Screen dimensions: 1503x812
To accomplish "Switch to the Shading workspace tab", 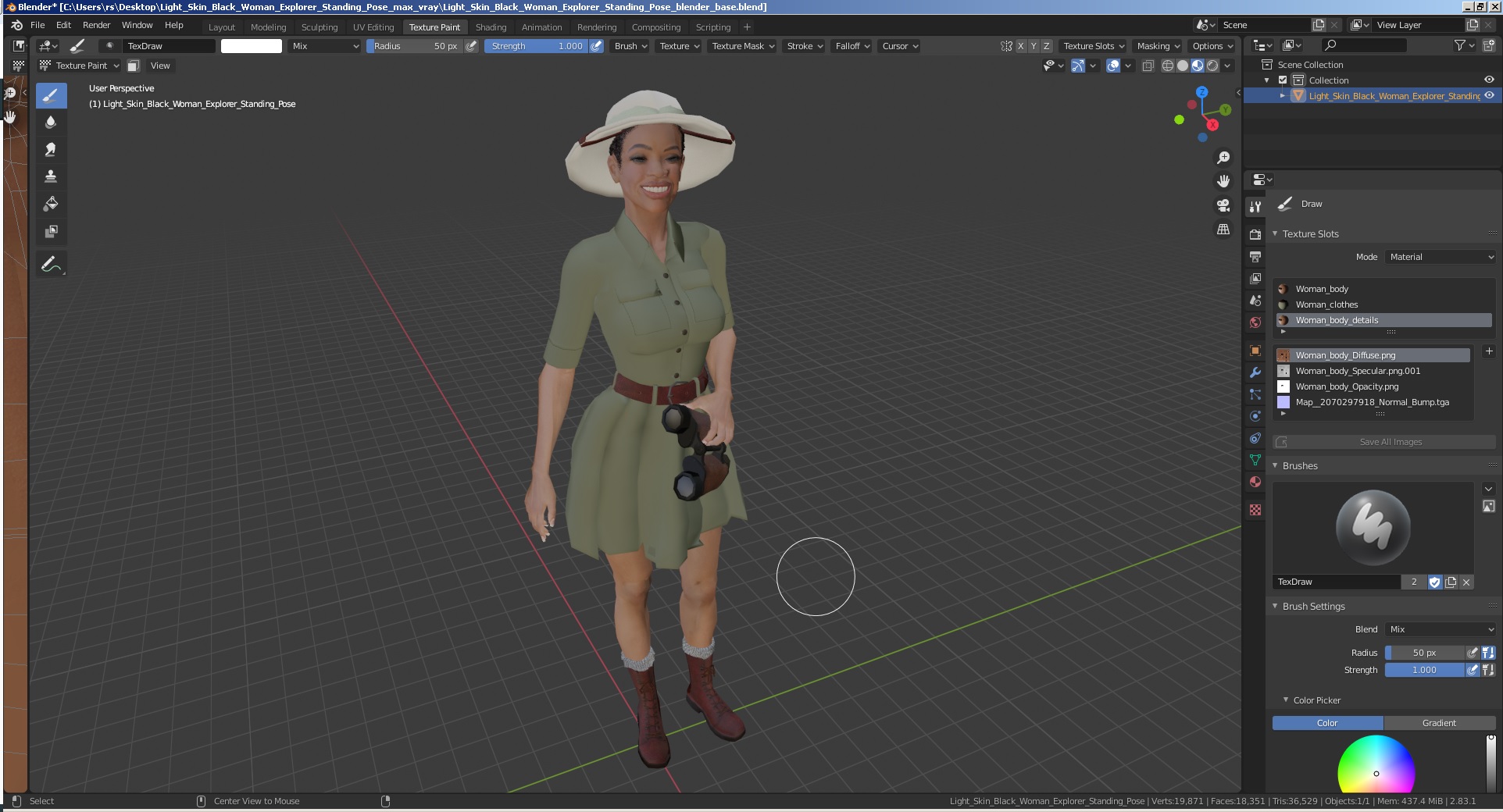I will coord(491,27).
